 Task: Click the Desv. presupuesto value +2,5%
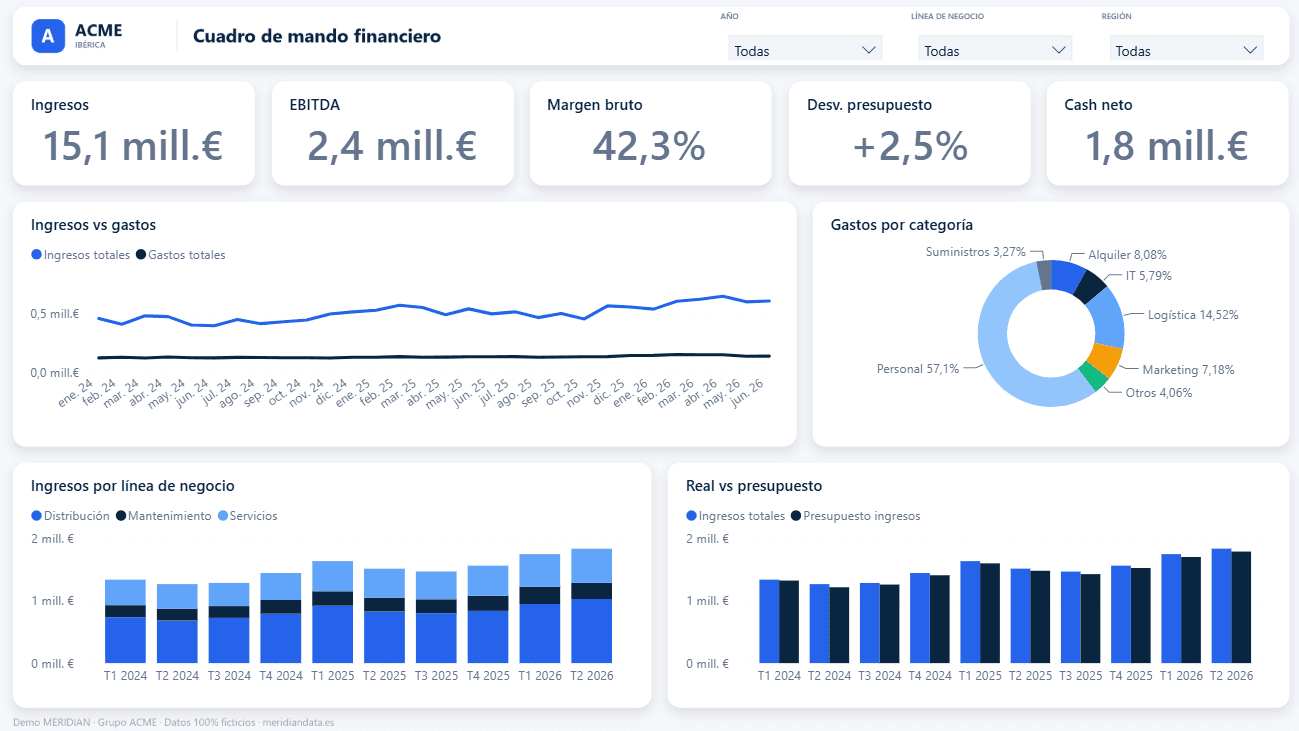(x=910, y=147)
